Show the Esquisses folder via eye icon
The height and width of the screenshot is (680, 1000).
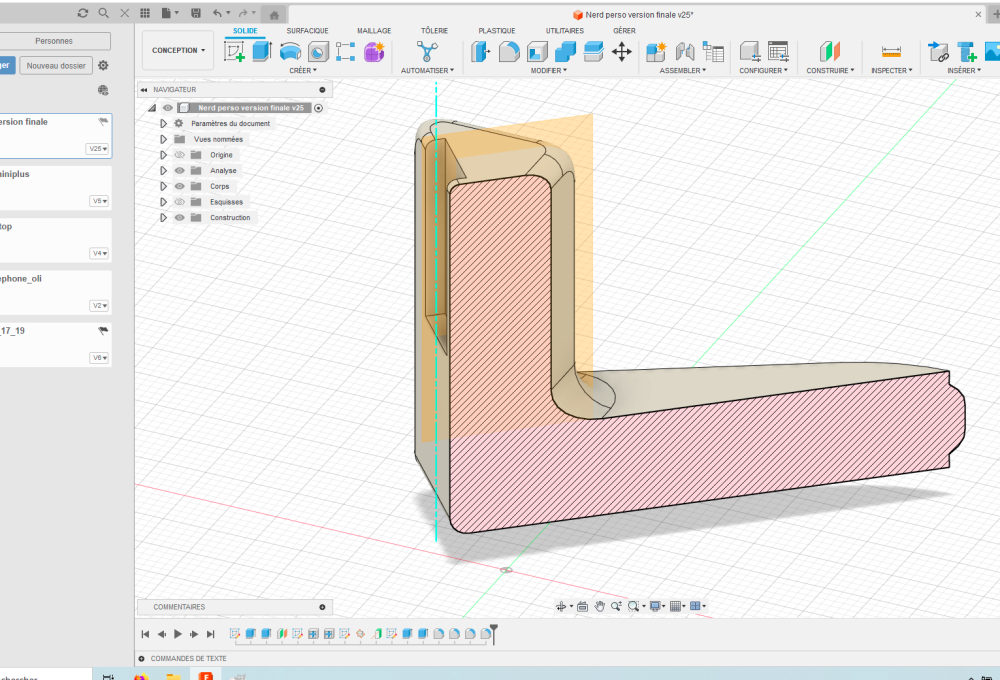point(180,202)
